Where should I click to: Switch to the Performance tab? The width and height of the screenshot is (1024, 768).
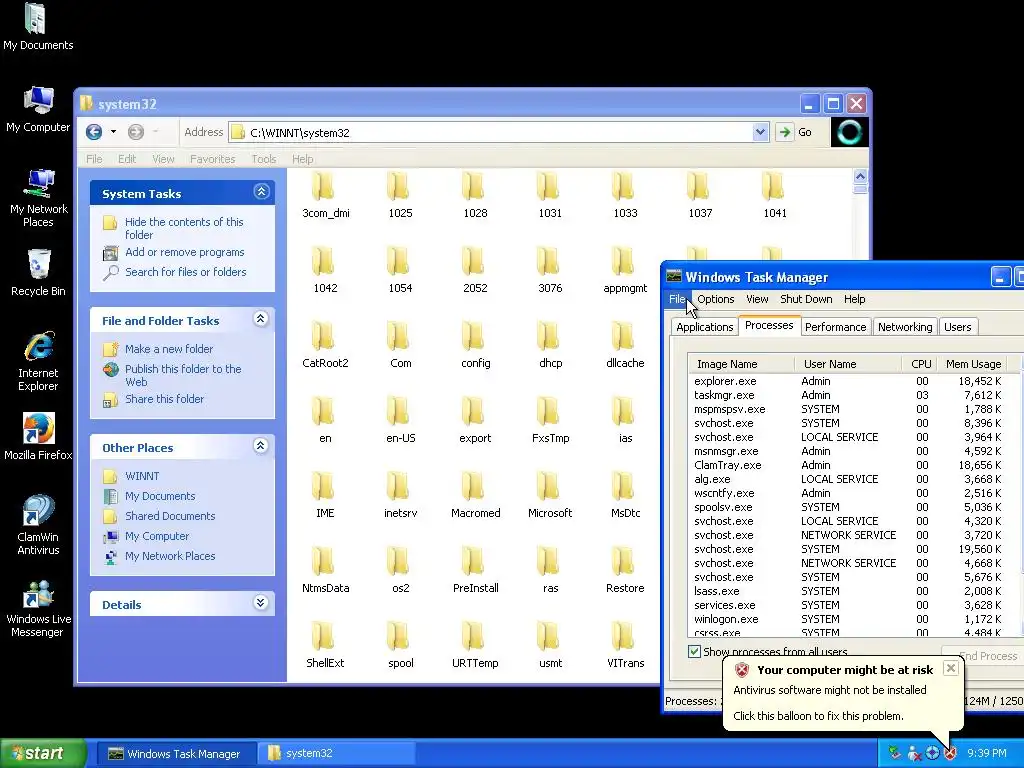pos(835,327)
